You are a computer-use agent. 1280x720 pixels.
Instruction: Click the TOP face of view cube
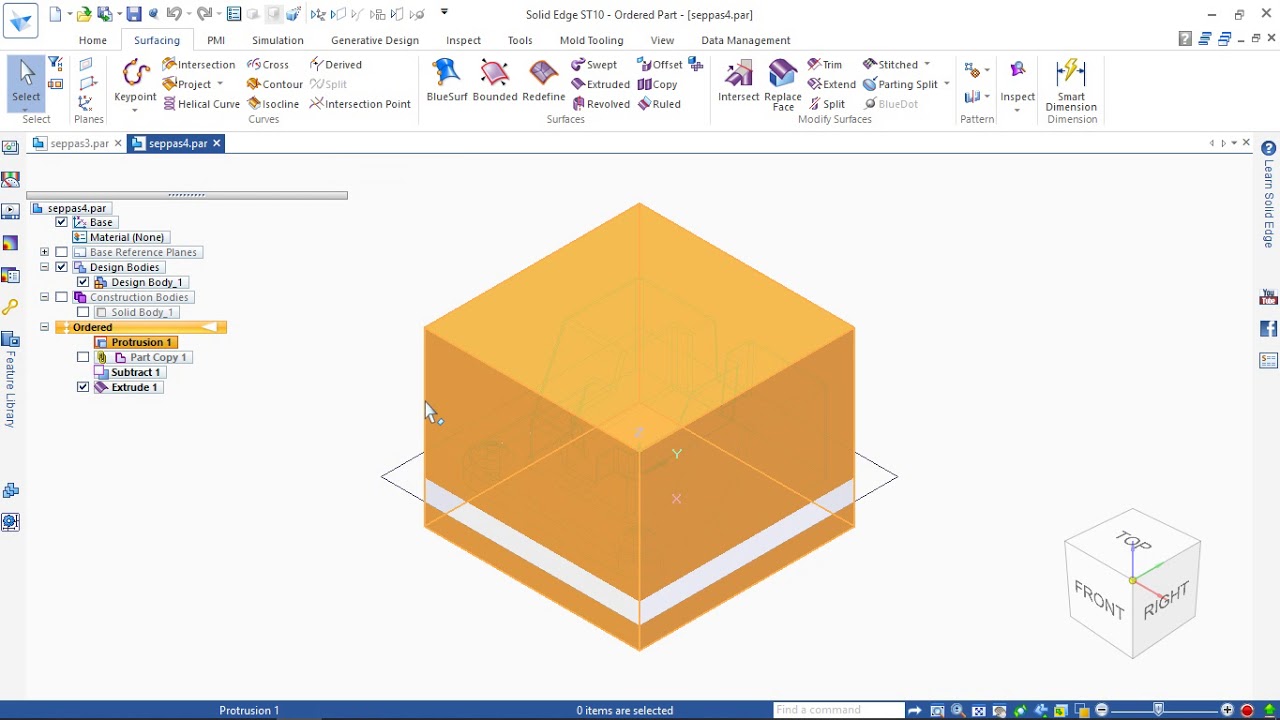point(1133,542)
